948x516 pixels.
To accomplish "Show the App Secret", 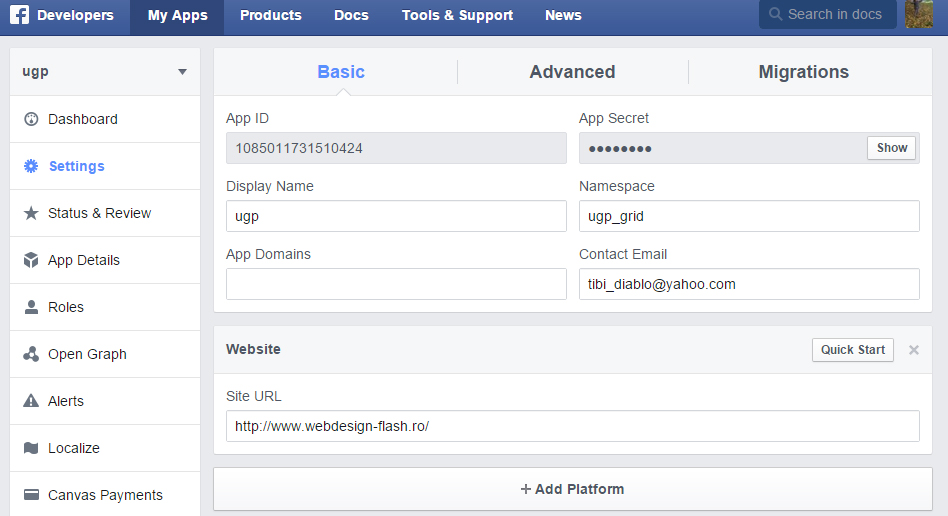I will pos(892,148).
